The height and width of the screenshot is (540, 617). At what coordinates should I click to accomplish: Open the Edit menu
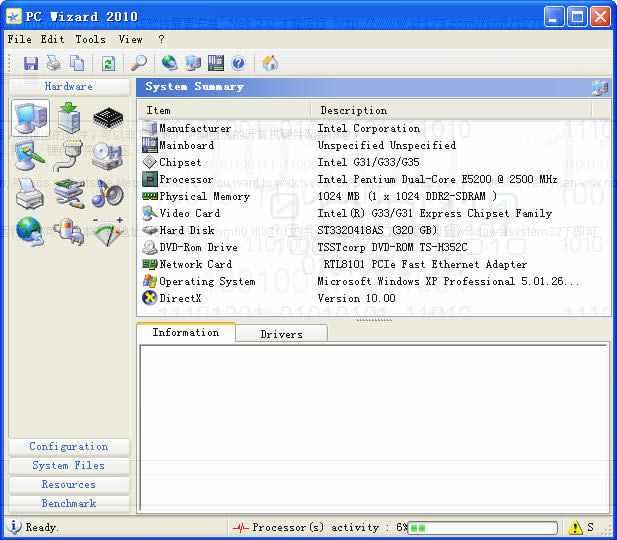(52, 39)
